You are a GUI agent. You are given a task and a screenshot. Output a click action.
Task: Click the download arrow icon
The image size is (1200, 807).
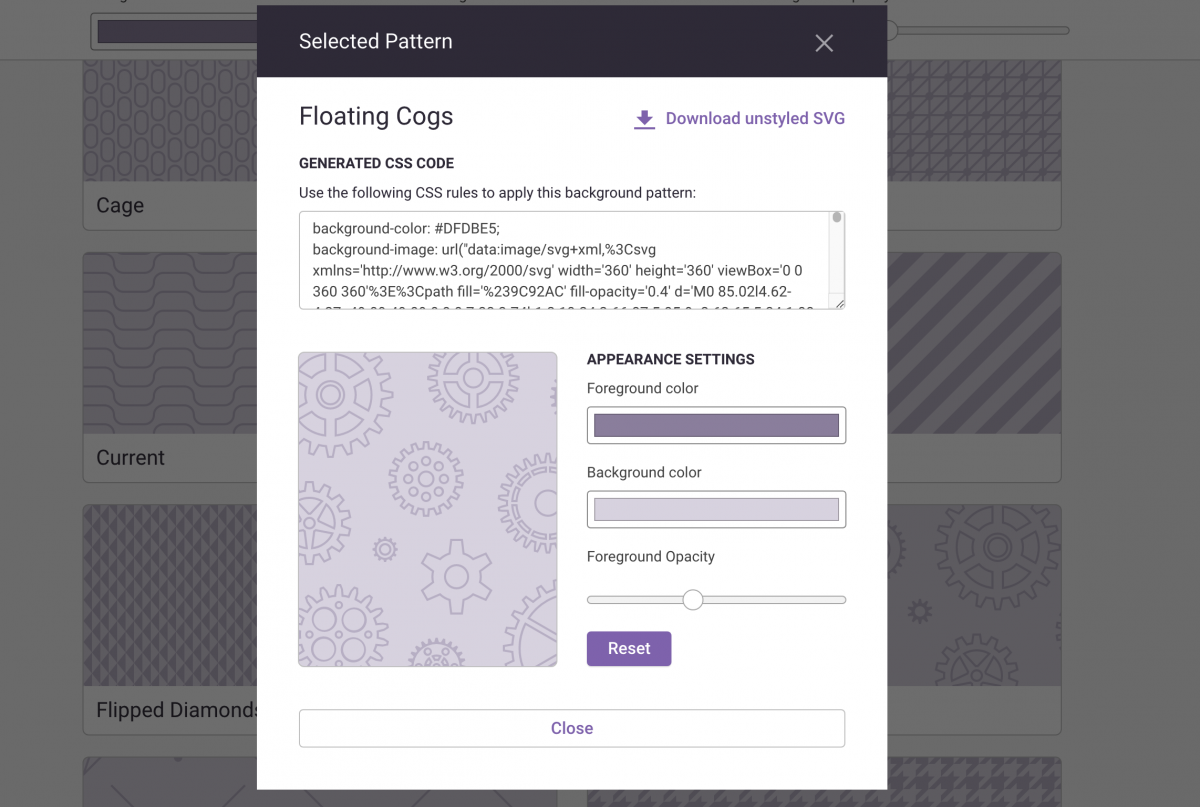[644, 119]
